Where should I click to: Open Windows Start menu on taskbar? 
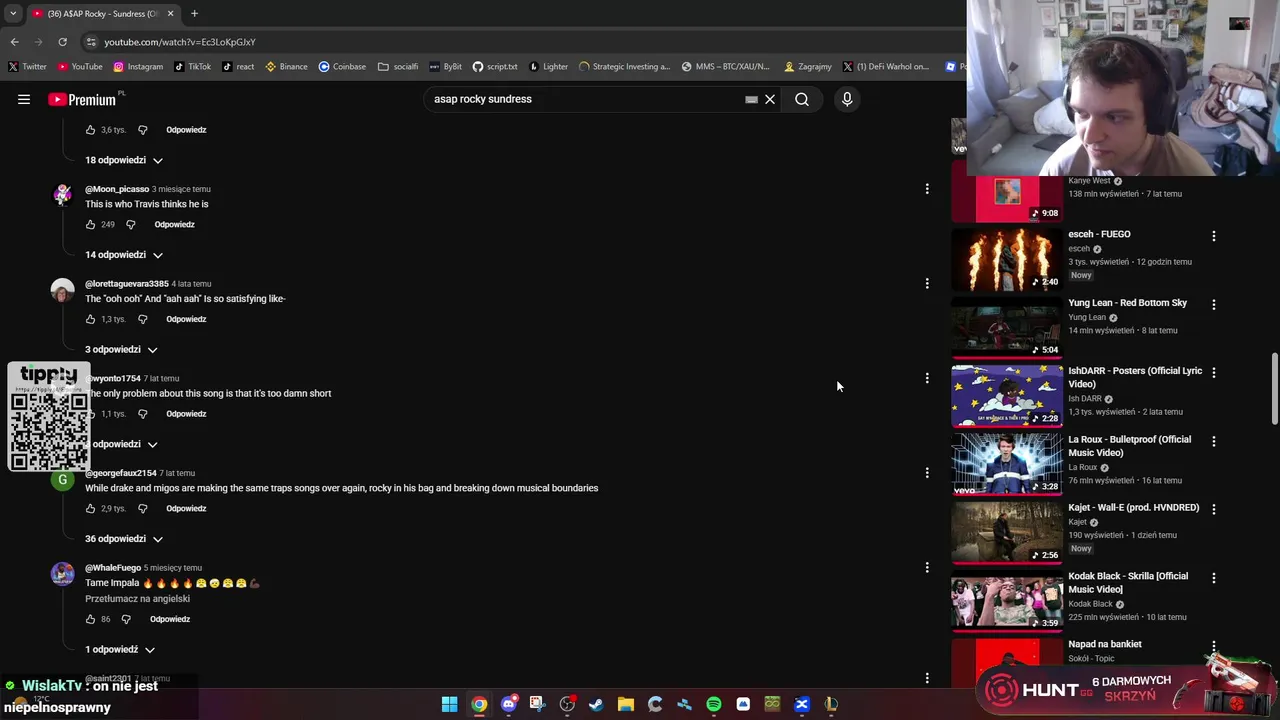coord(450,705)
